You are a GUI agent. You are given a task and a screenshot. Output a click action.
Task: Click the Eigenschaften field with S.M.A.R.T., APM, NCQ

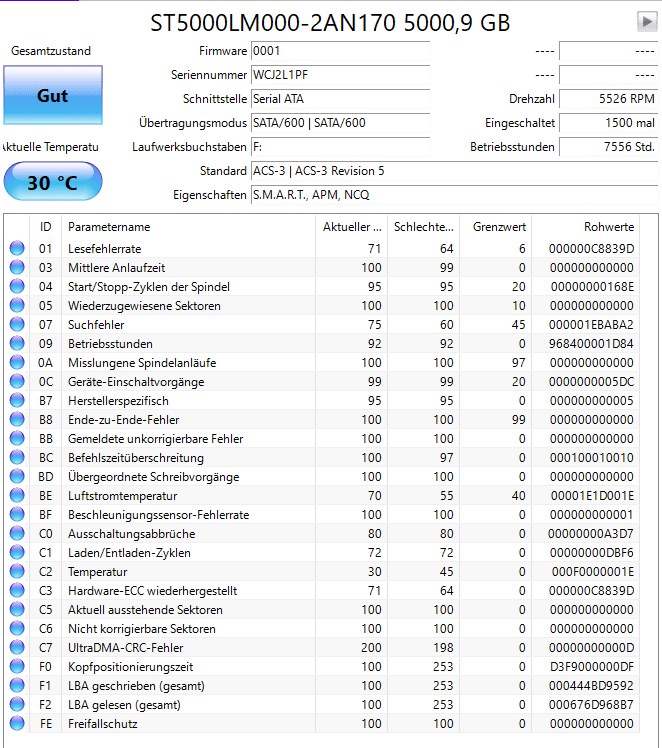[x=455, y=195]
